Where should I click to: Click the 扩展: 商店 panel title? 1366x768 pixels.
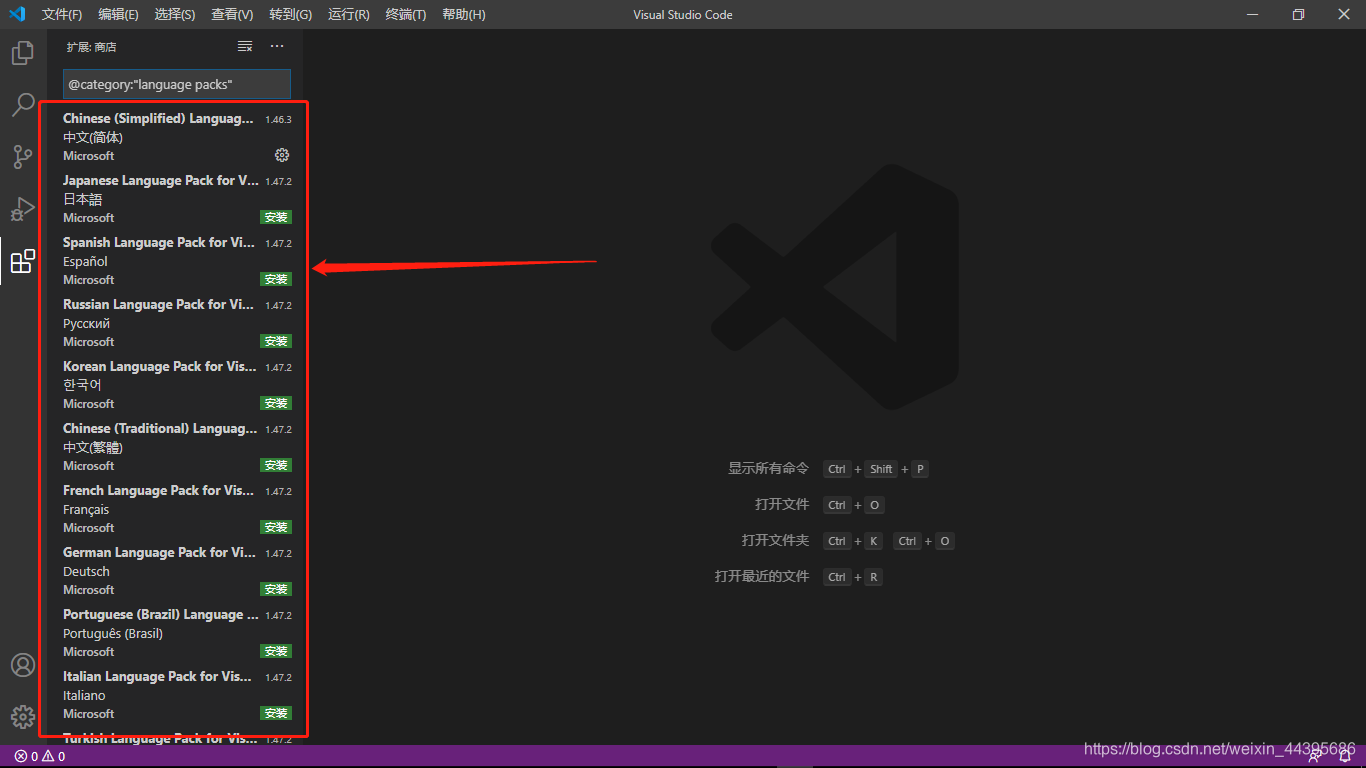coord(92,47)
